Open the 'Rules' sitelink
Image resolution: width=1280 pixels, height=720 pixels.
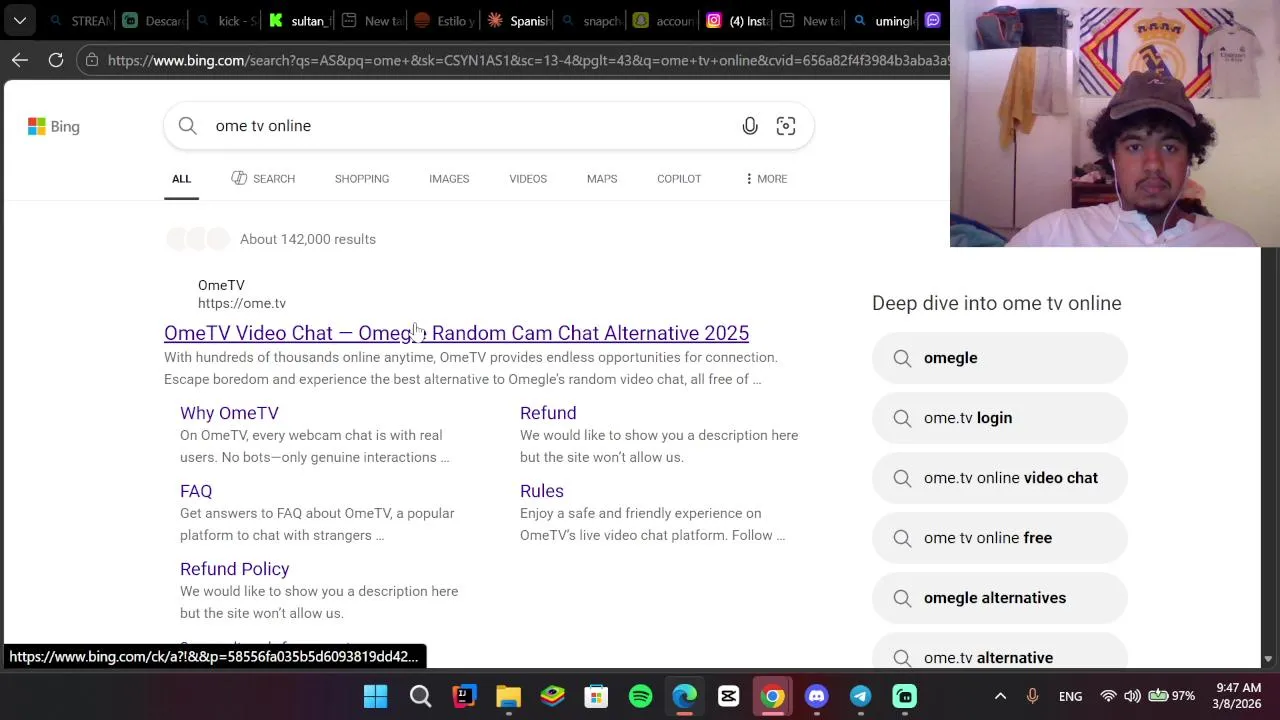(542, 491)
